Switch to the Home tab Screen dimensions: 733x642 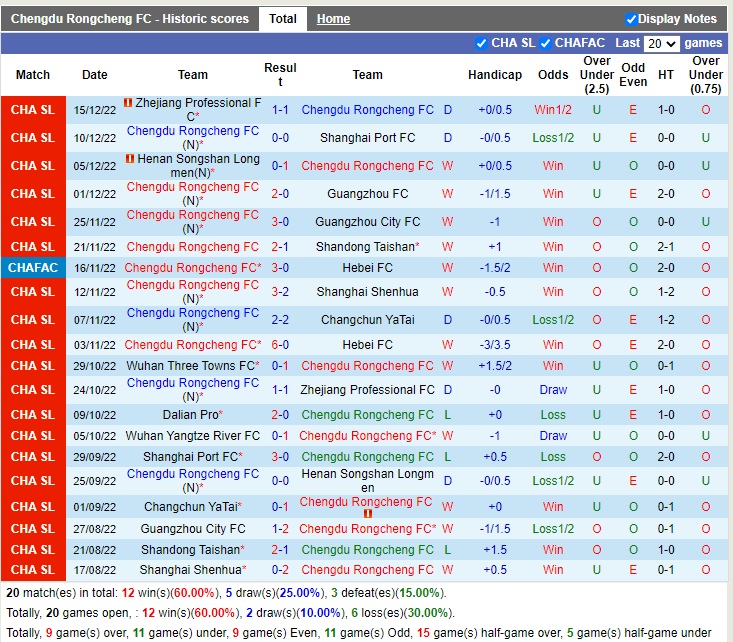333,19
